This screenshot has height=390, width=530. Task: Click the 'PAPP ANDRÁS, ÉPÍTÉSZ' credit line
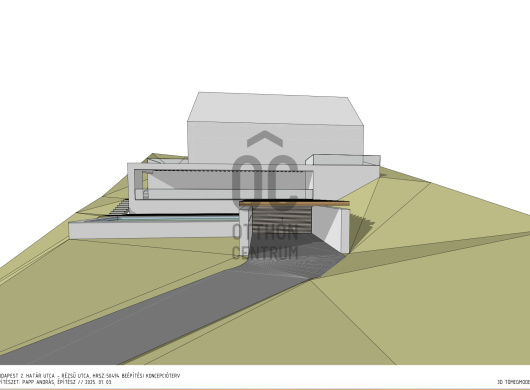[56, 382]
